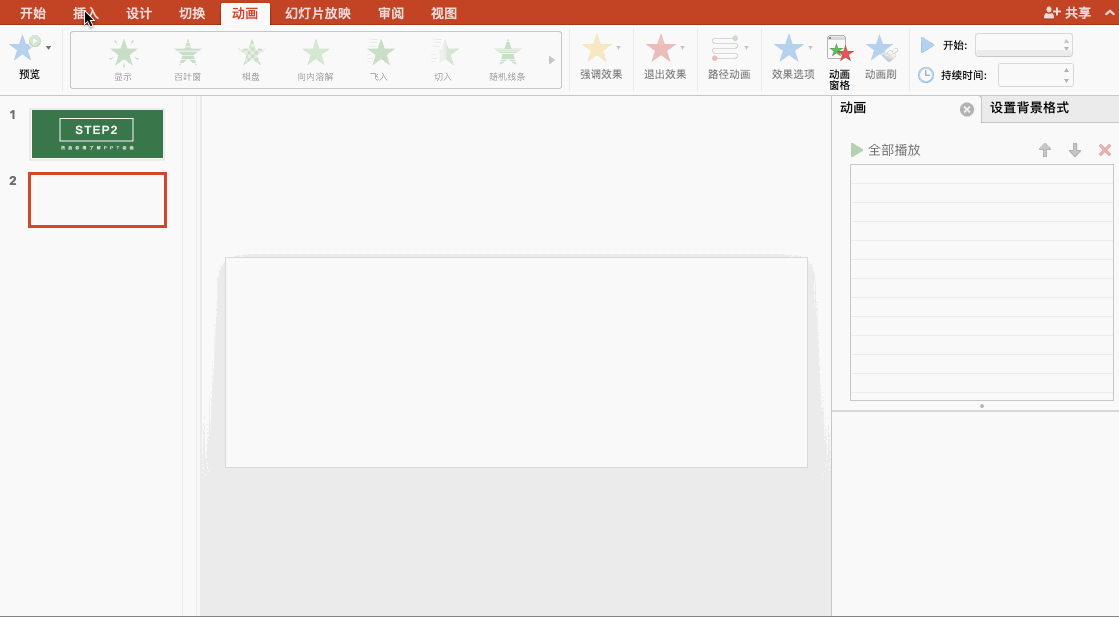Click the 开始 play triangle icon
The image size is (1119, 617).
[927, 45]
